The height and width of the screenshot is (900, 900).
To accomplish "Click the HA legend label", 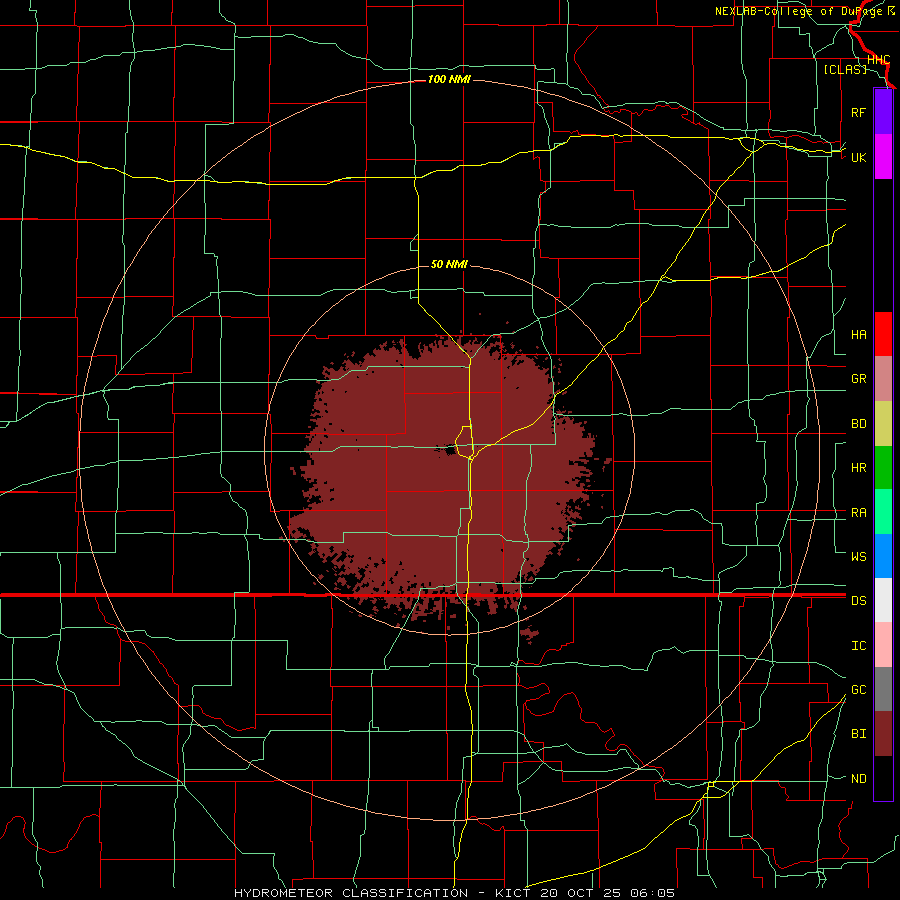I will 858,335.
